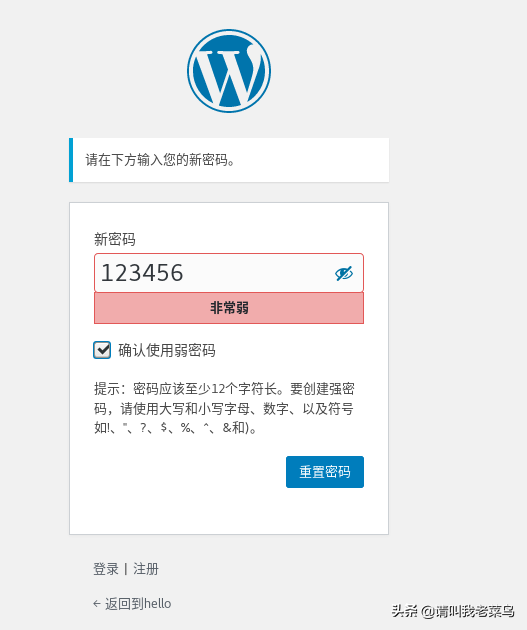527x630 pixels.
Task: Click the blue left border of notice box
Action: coord(71,160)
